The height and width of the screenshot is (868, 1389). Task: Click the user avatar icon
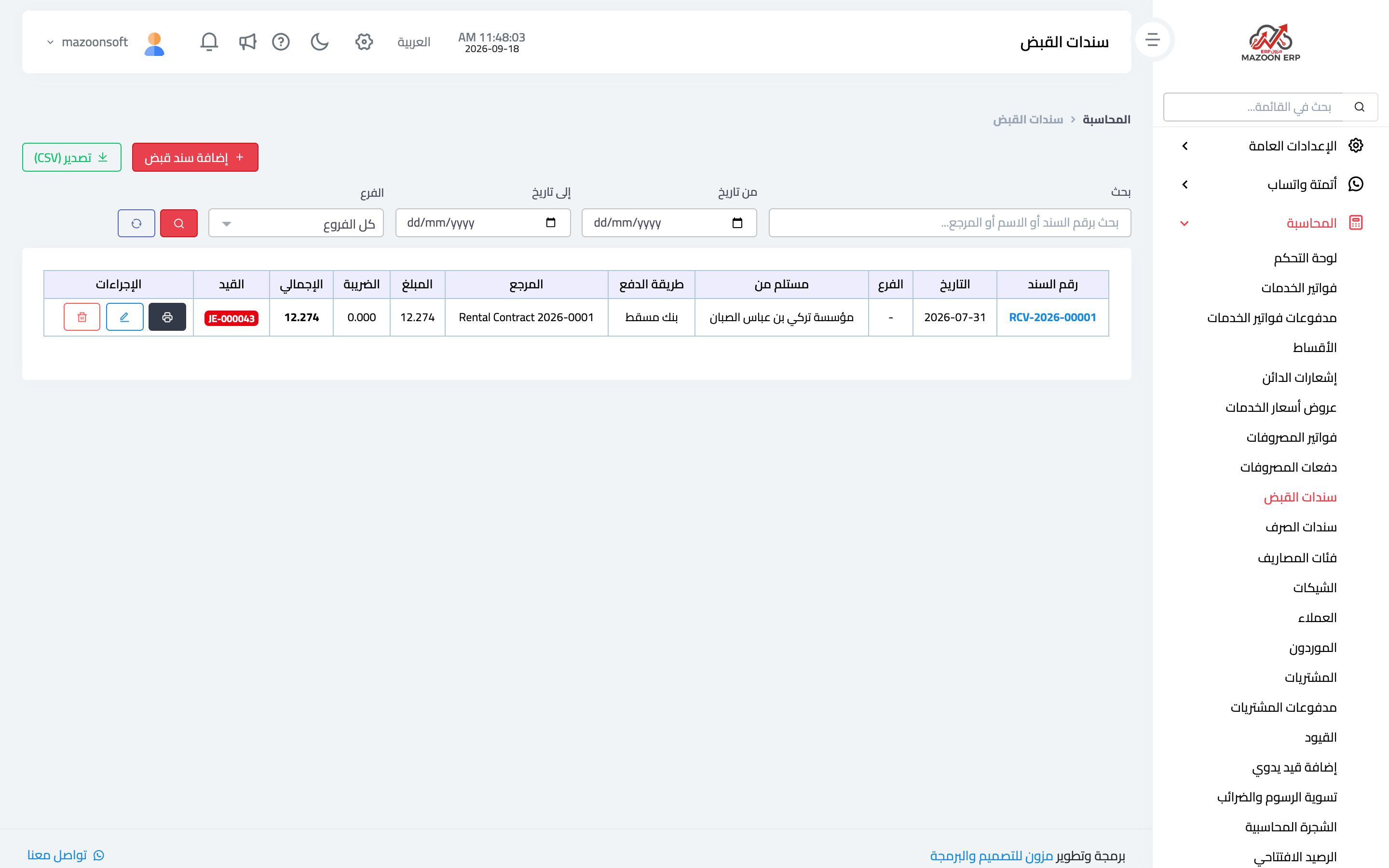coord(154,43)
